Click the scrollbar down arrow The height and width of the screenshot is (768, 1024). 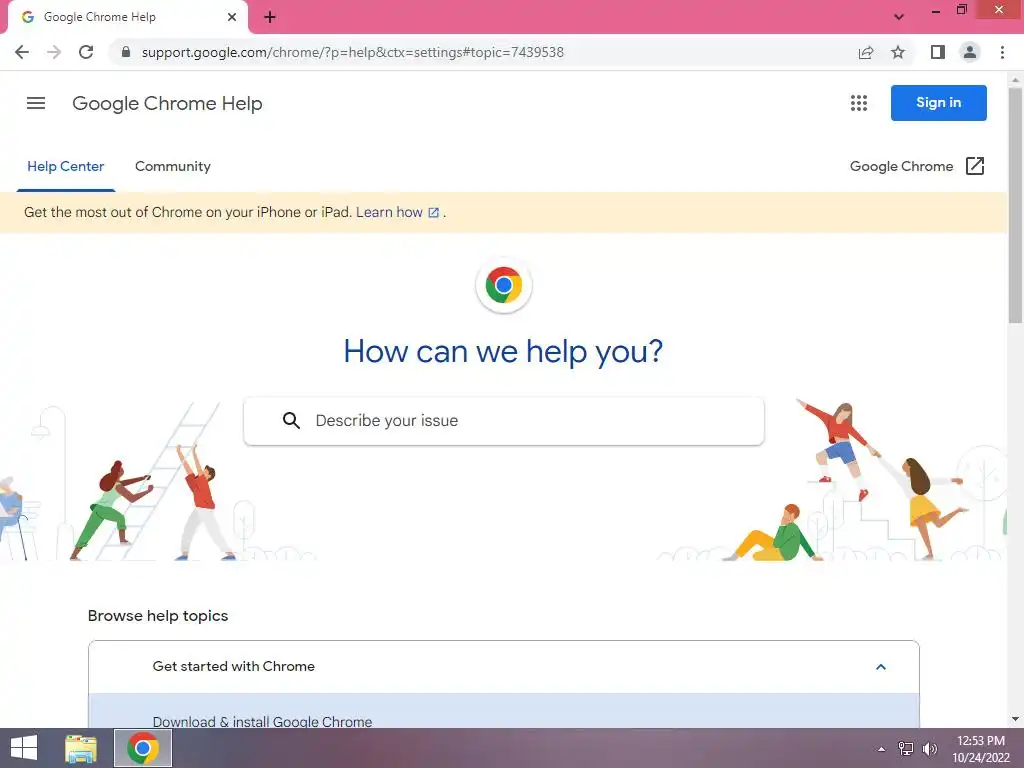1015,720
